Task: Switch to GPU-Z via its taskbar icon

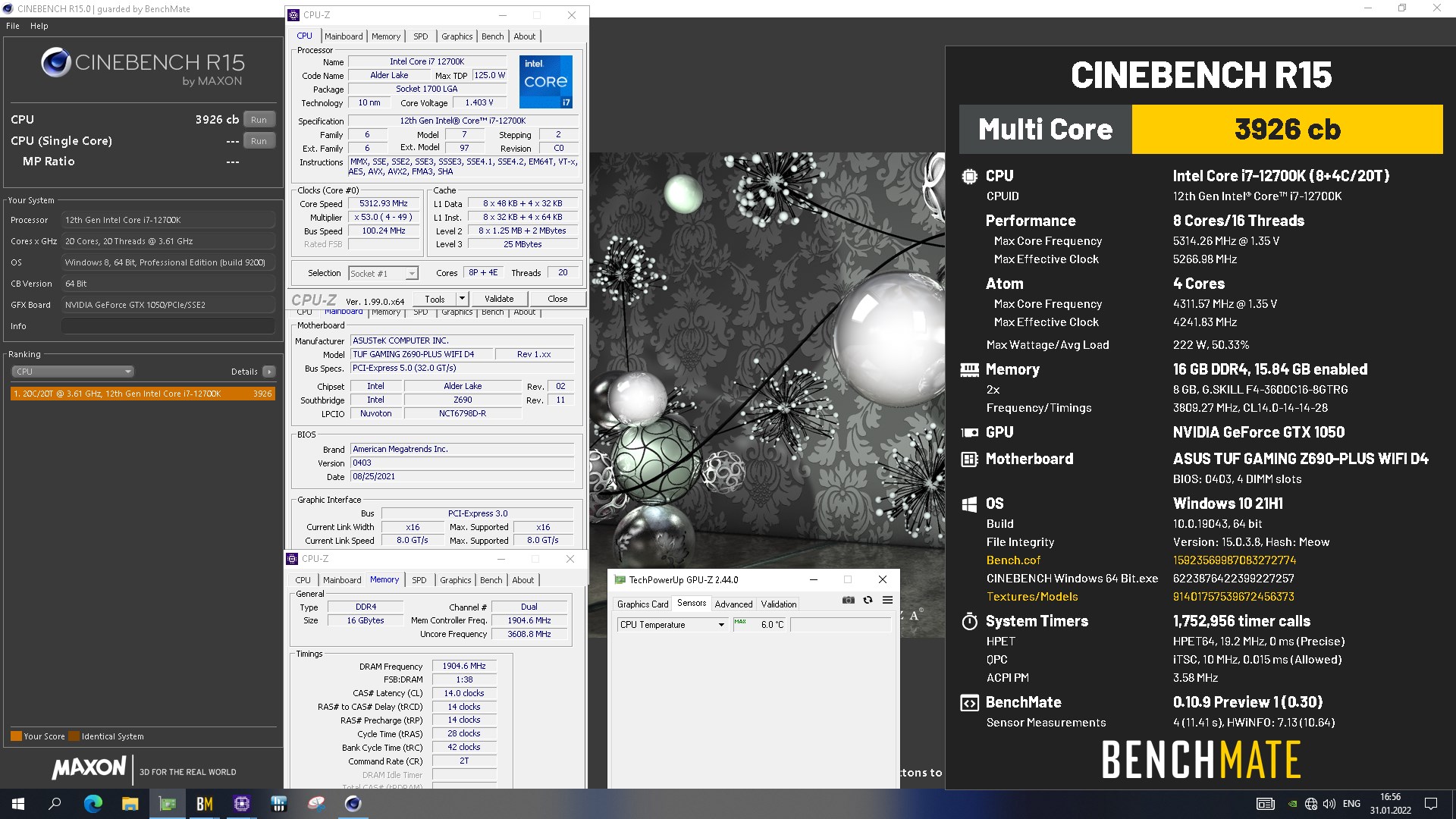Action: (x=167, y=804)
